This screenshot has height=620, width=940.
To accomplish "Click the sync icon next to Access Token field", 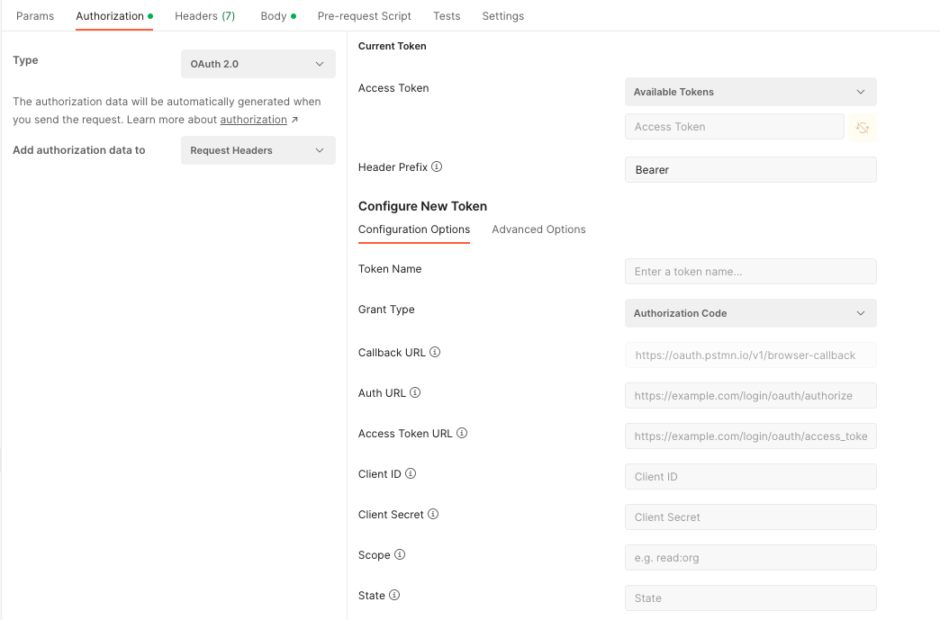I will coord(862,128).
